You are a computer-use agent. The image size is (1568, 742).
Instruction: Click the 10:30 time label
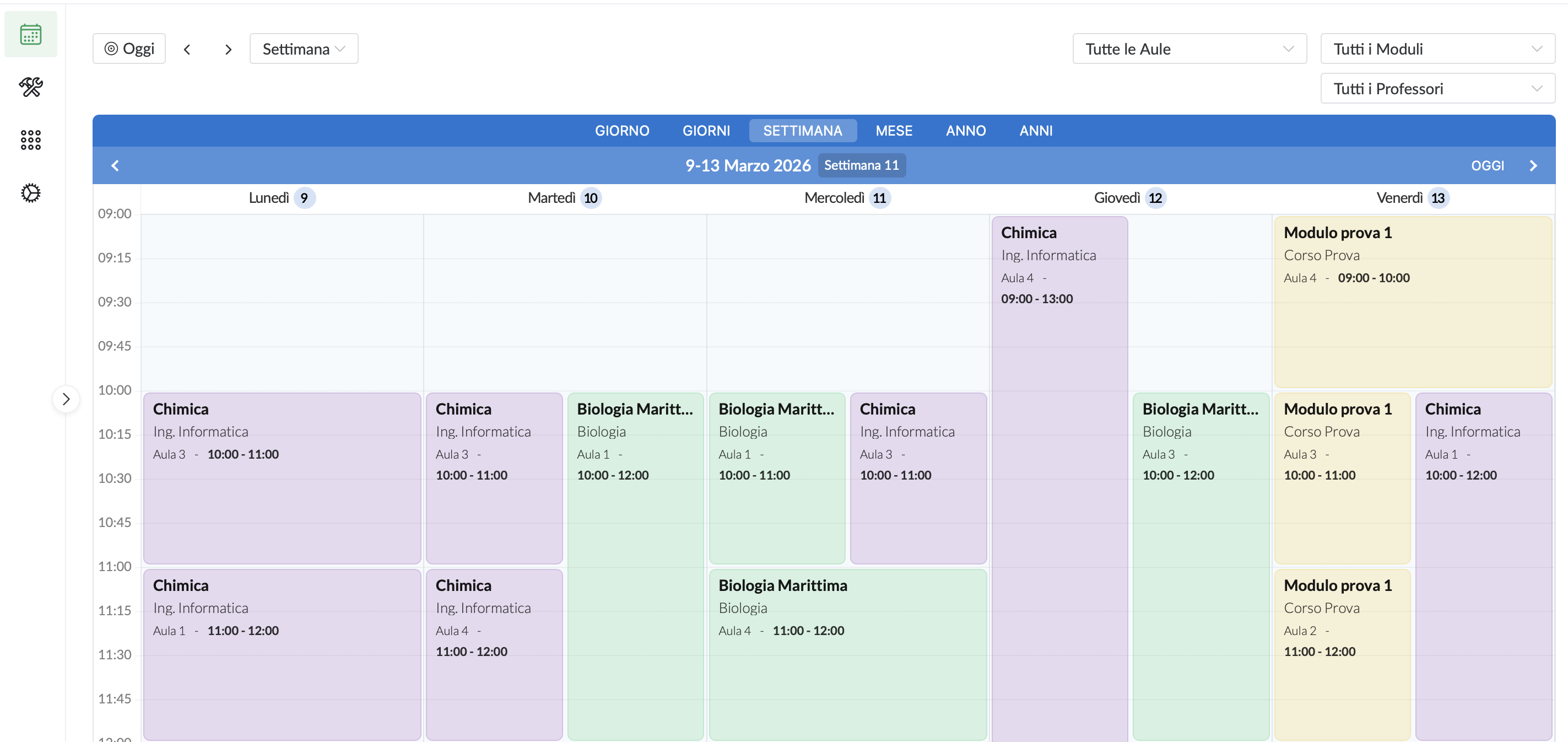click(115, 478)
